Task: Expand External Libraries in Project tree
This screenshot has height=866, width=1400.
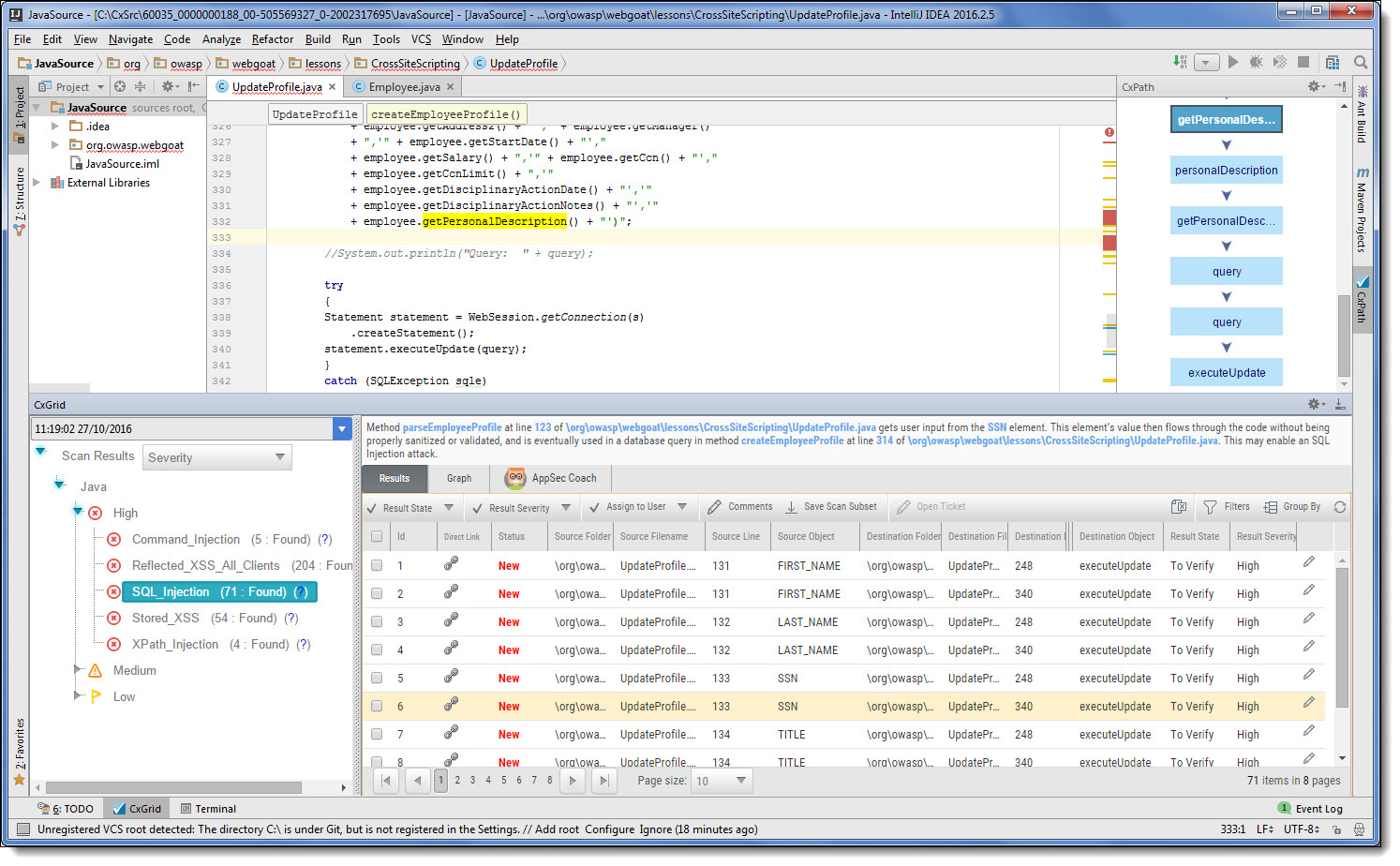Action: pyautogui.click(x=37, y=182)
